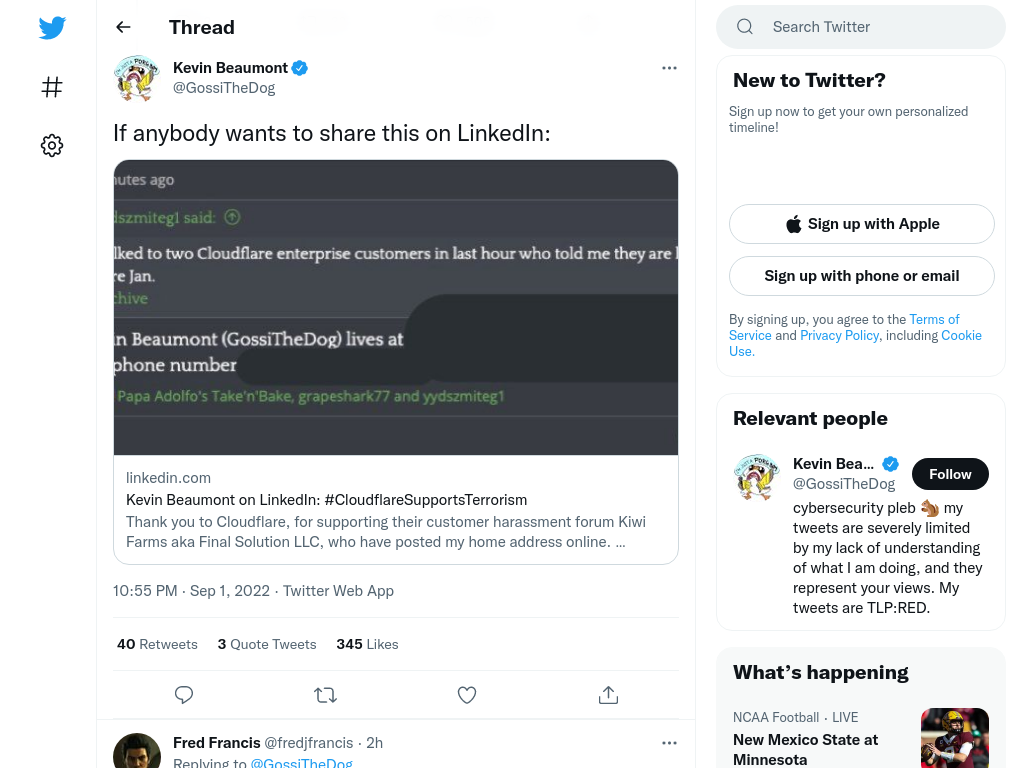
Task: Open the Settings gear icon
Action: click(52, 145)
